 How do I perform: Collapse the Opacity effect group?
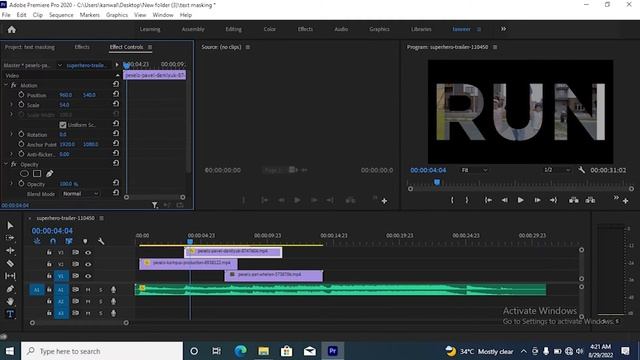[x=6, y=164]
